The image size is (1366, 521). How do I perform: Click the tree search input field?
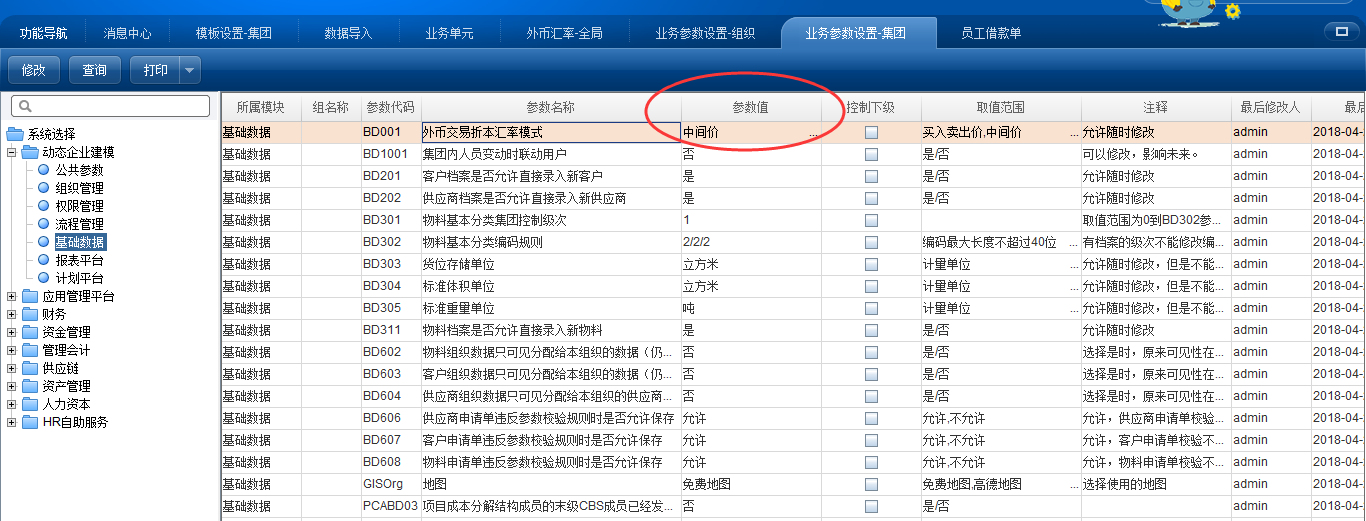[111, 106]
